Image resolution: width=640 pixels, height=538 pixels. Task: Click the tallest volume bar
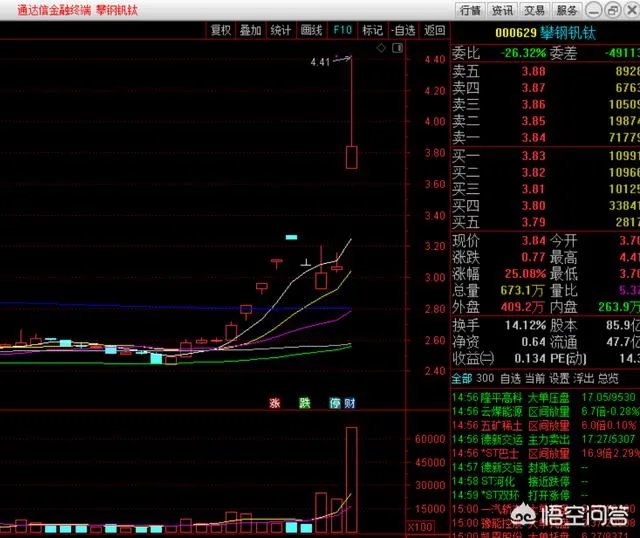point(351,480)
